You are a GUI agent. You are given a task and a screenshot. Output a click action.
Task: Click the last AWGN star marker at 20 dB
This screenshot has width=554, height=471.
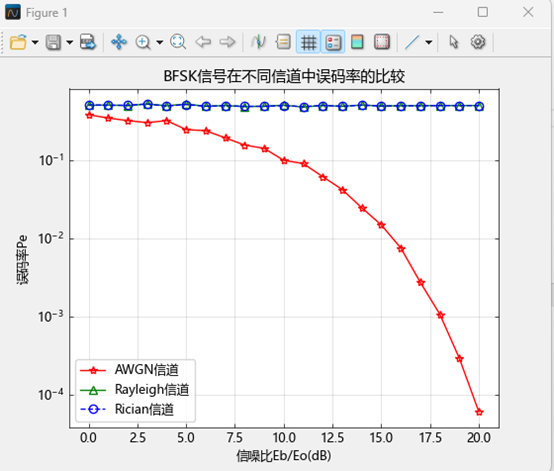[479, 412]
